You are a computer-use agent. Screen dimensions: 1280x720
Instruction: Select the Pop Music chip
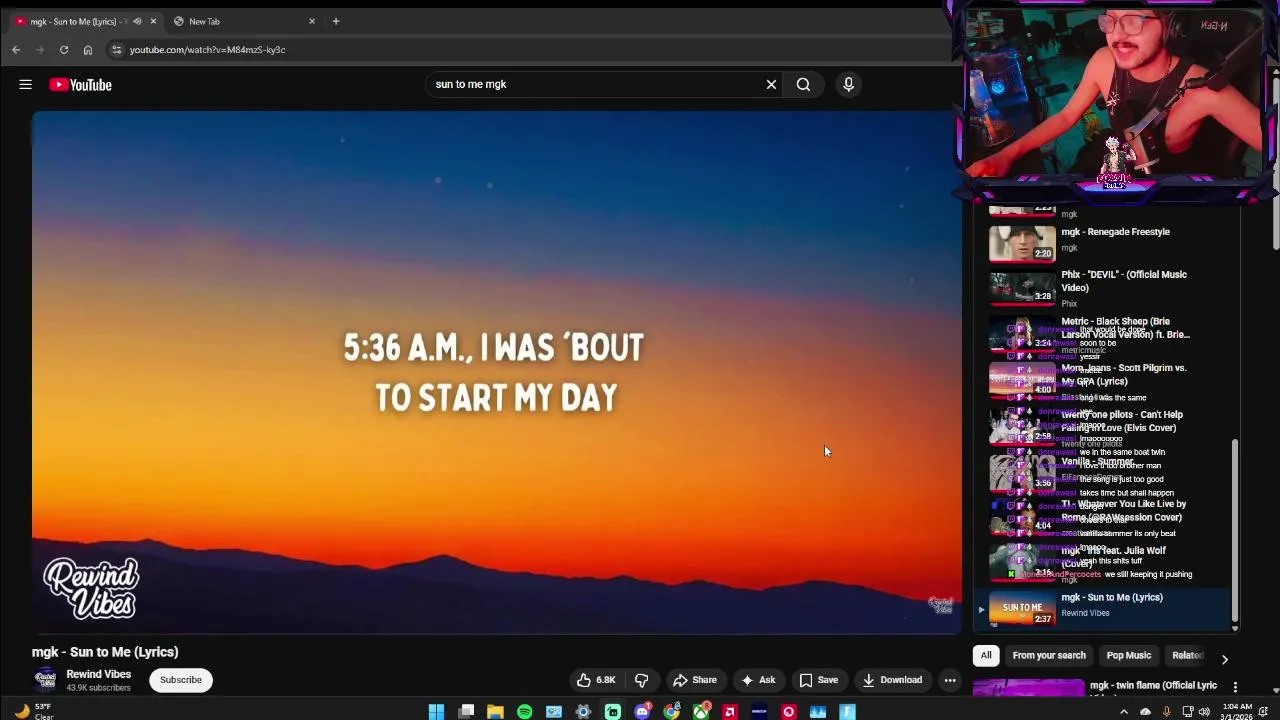pos(1129,655)
